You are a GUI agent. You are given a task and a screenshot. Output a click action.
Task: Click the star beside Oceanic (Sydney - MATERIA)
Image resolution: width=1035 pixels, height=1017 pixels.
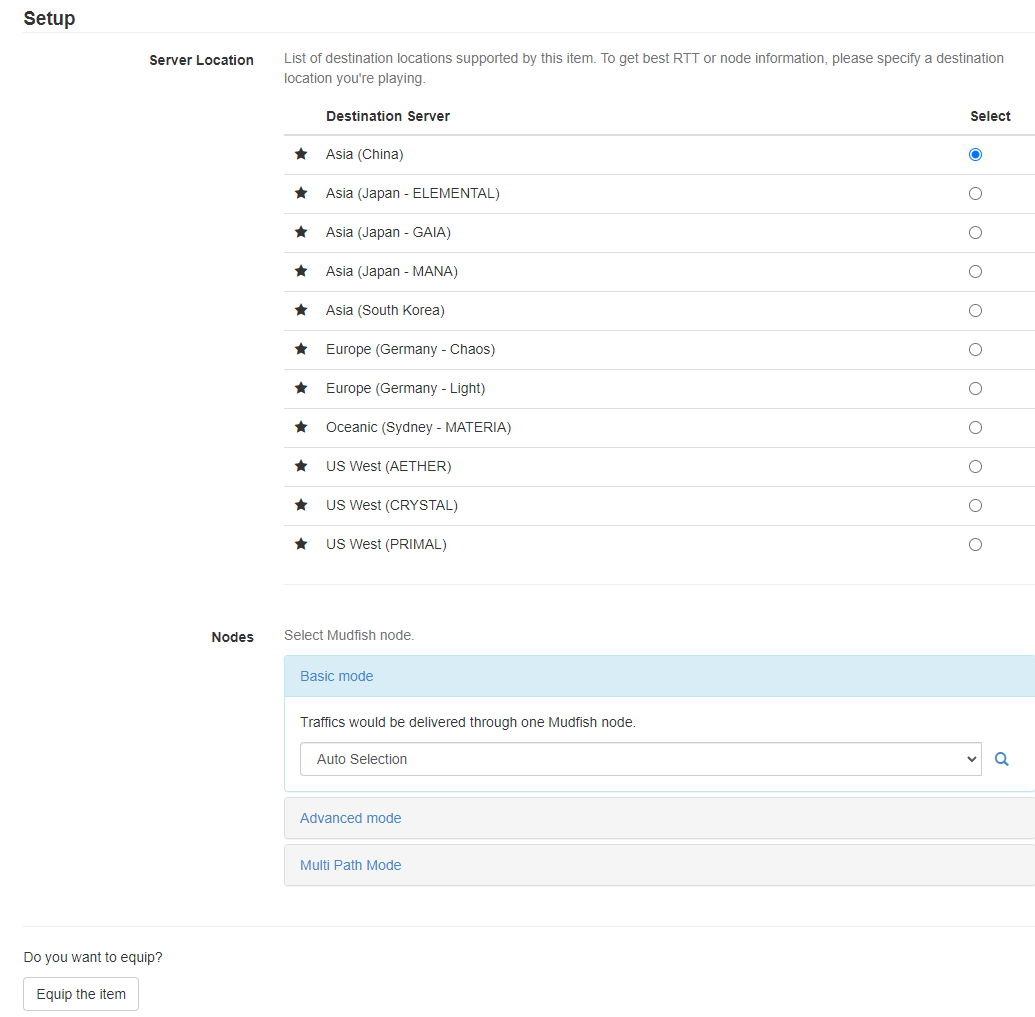[301, 428]
